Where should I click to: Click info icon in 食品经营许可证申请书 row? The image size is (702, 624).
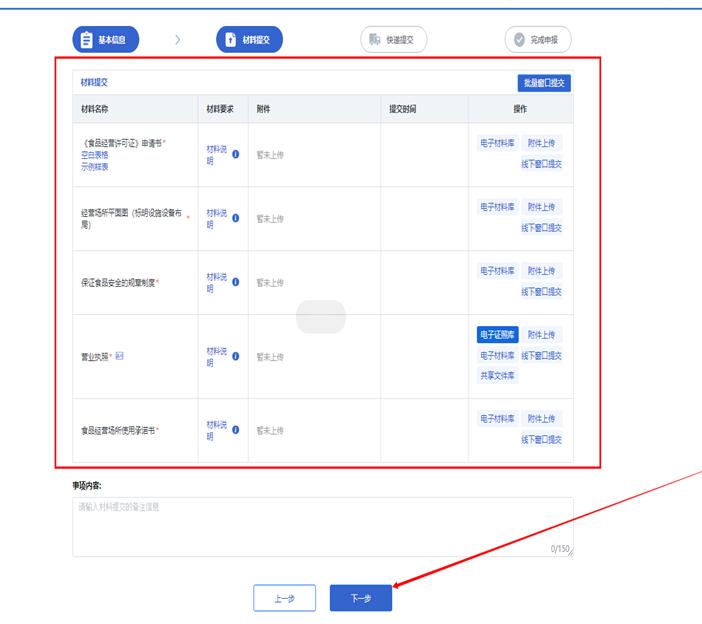coord(235,154)
